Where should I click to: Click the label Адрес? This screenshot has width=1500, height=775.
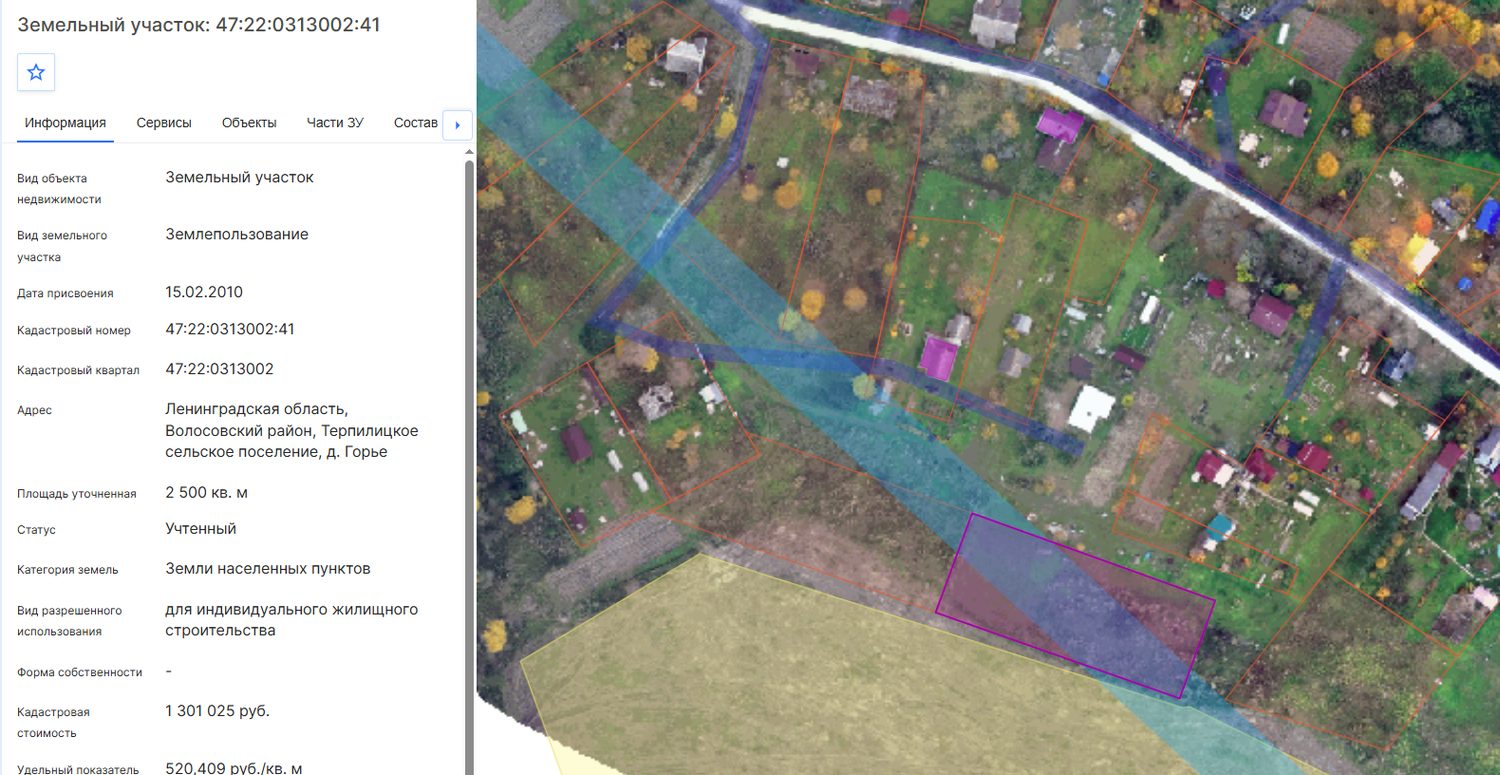point(35,410)
